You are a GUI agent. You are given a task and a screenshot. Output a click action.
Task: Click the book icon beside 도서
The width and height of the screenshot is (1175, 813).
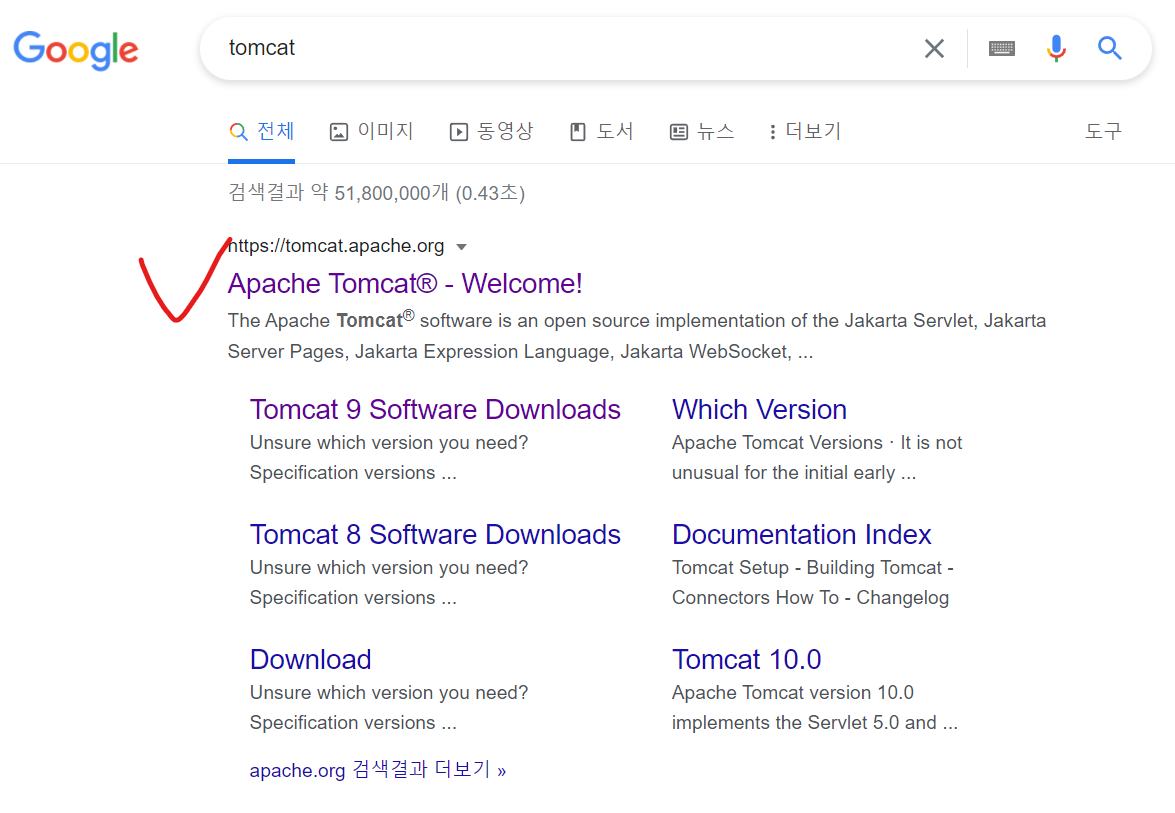pos(578,133)
